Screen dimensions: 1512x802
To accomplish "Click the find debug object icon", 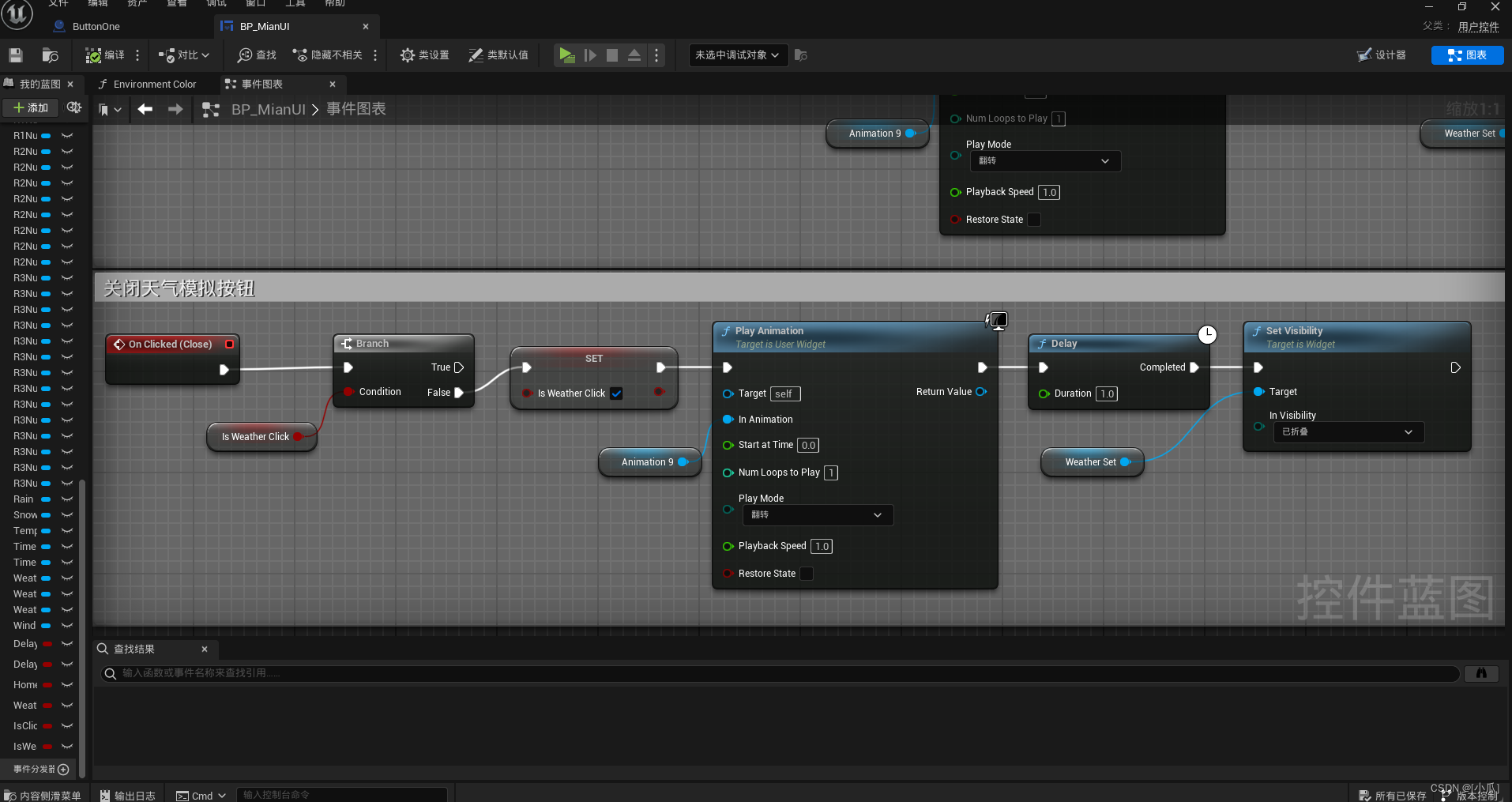I will pos(801,55).
